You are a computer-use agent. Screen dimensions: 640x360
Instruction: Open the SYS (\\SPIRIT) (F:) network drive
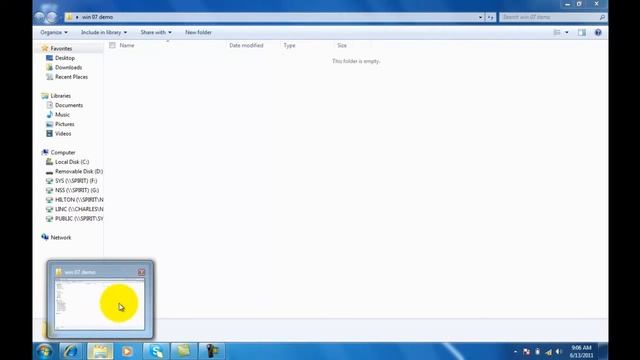point(76,181)
